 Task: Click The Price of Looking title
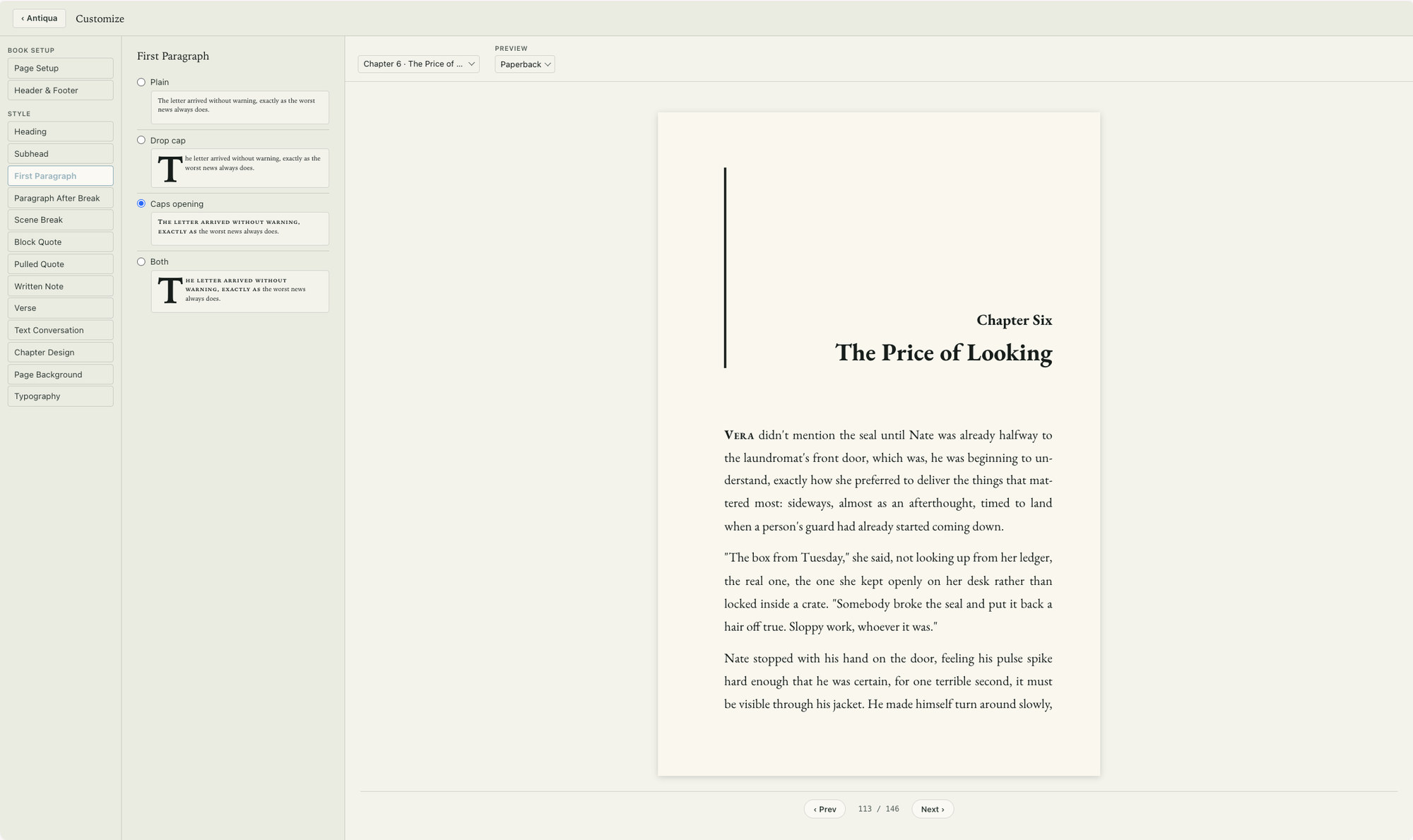pyautogui.click(x=943, y=353)
